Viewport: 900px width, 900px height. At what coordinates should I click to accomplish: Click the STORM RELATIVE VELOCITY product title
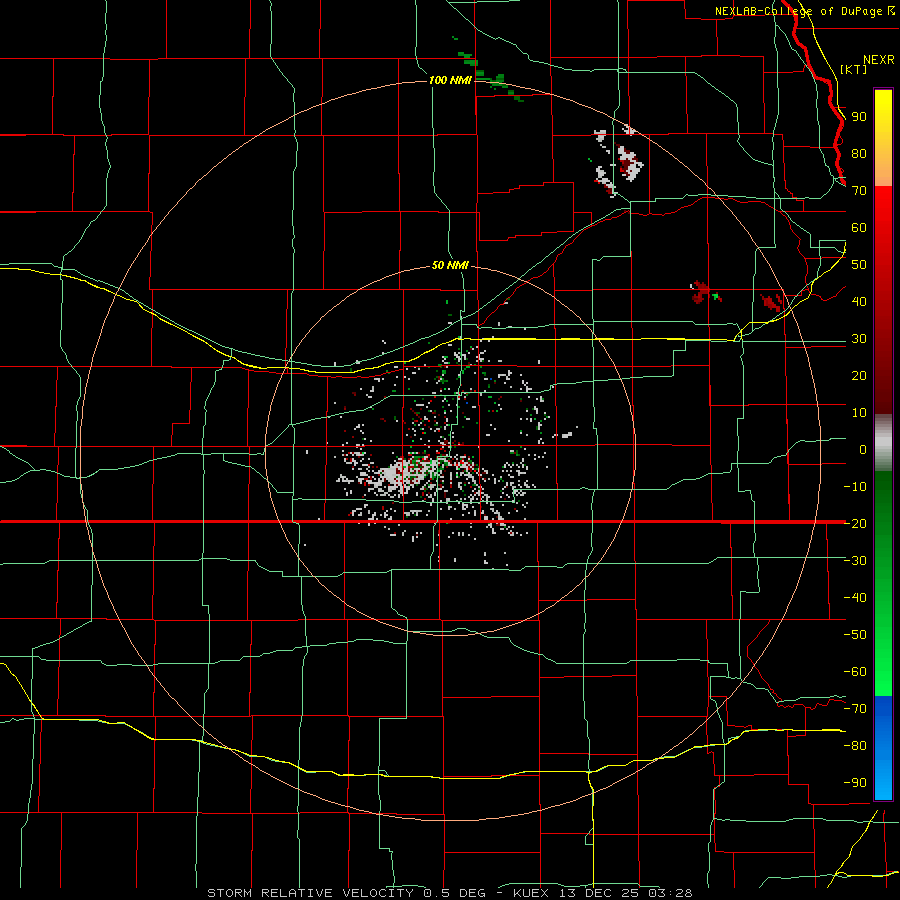point(310,893)
